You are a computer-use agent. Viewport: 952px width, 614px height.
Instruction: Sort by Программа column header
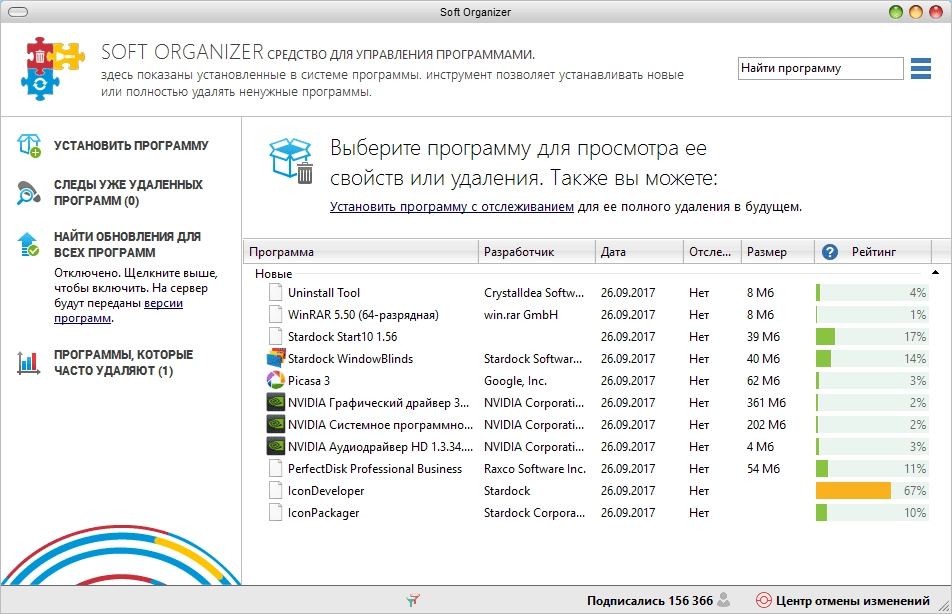361,251
